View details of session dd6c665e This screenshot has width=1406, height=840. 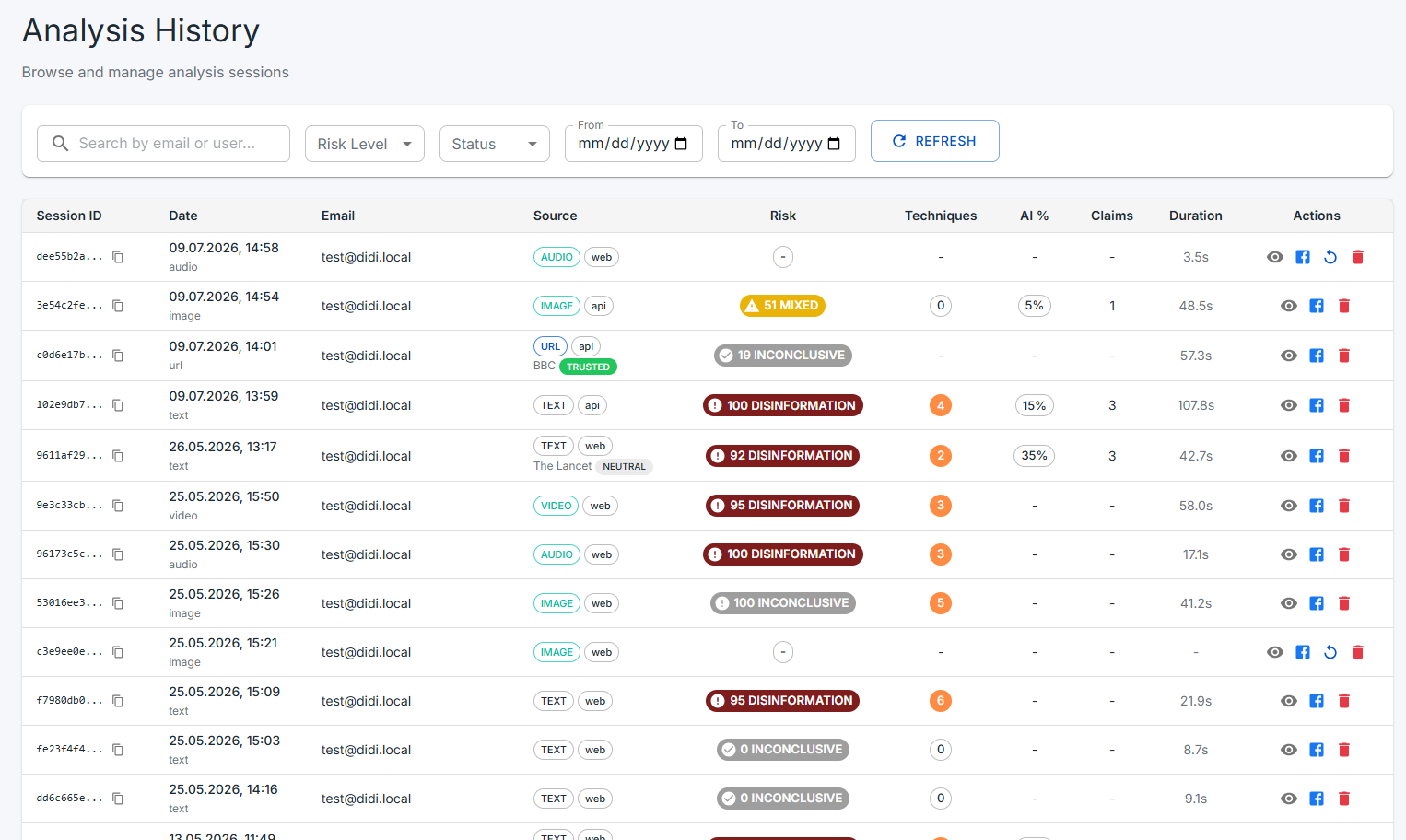(1289, 799)
